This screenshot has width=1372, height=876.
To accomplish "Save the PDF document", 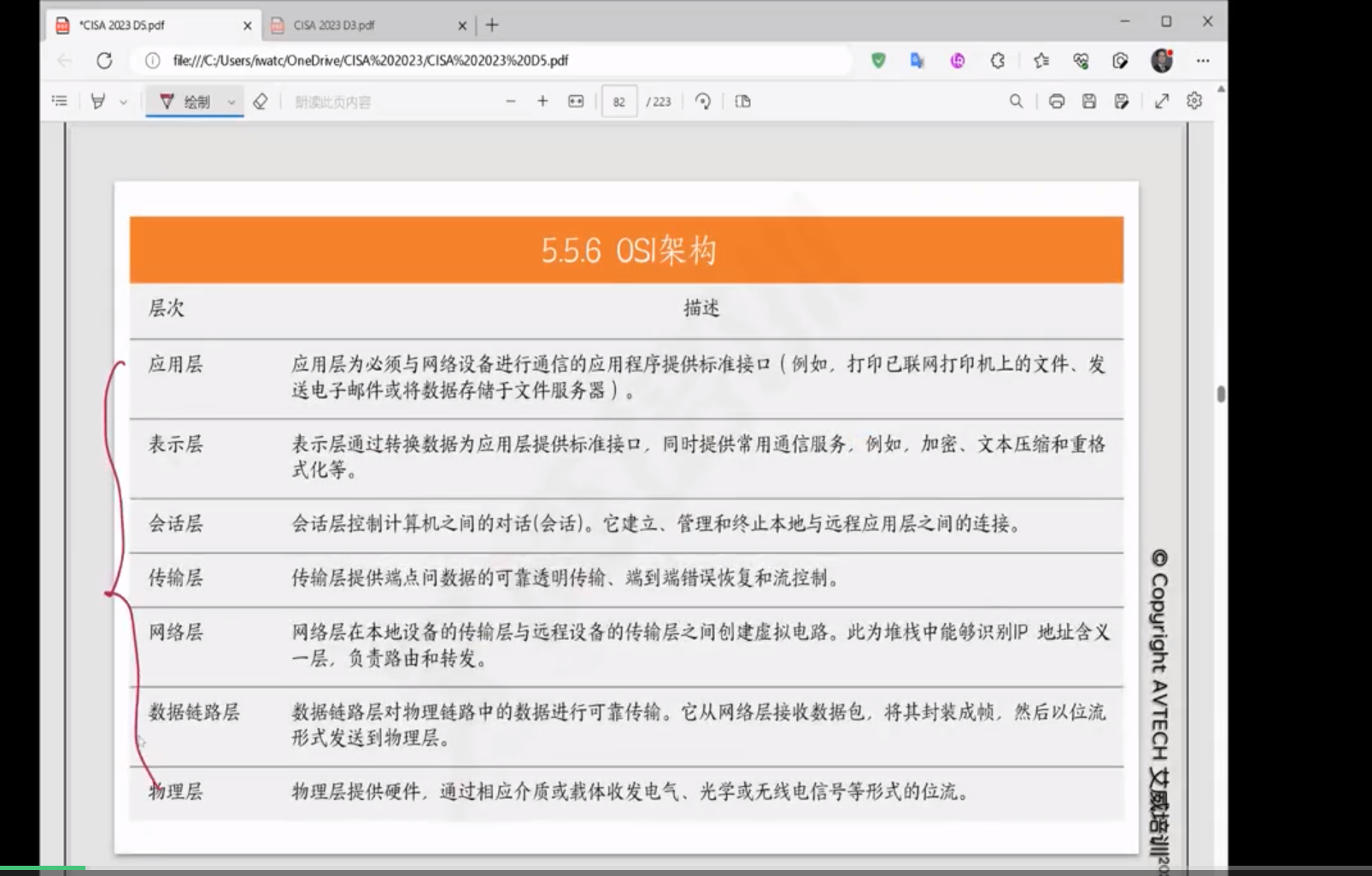I will click(x=1089, y=101).
